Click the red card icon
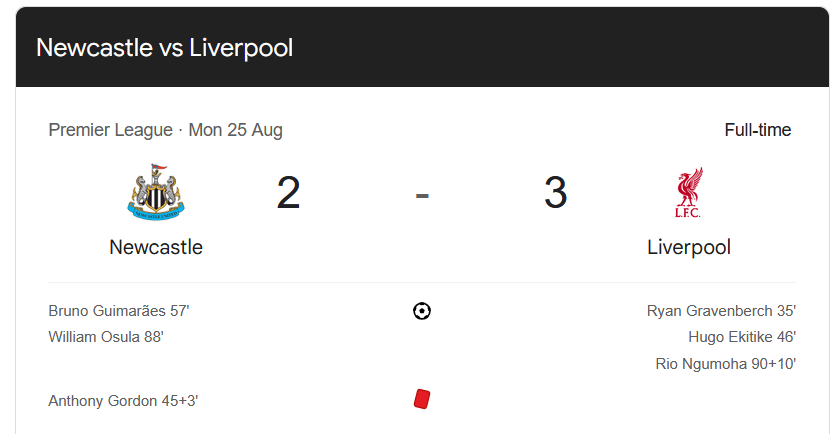This screenshot has height=434, width=836. [x=422, y=399]
